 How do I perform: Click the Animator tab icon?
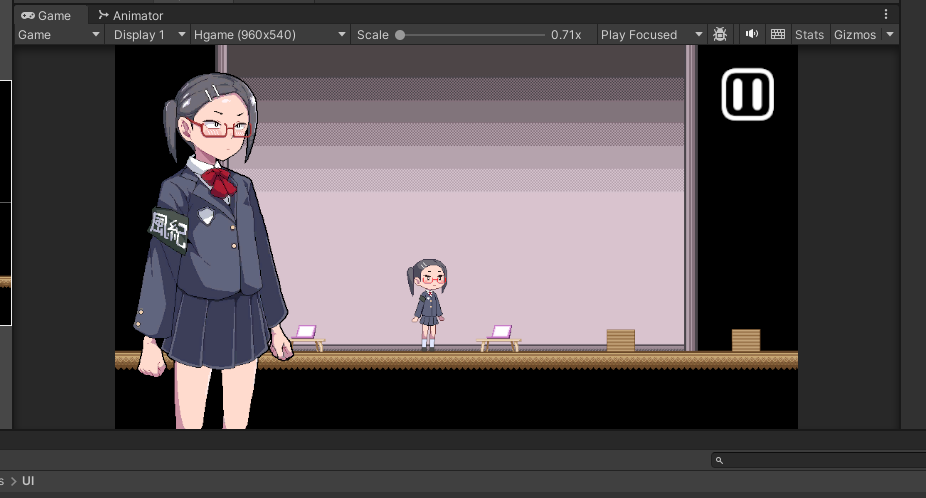click(x=103, y=16)
